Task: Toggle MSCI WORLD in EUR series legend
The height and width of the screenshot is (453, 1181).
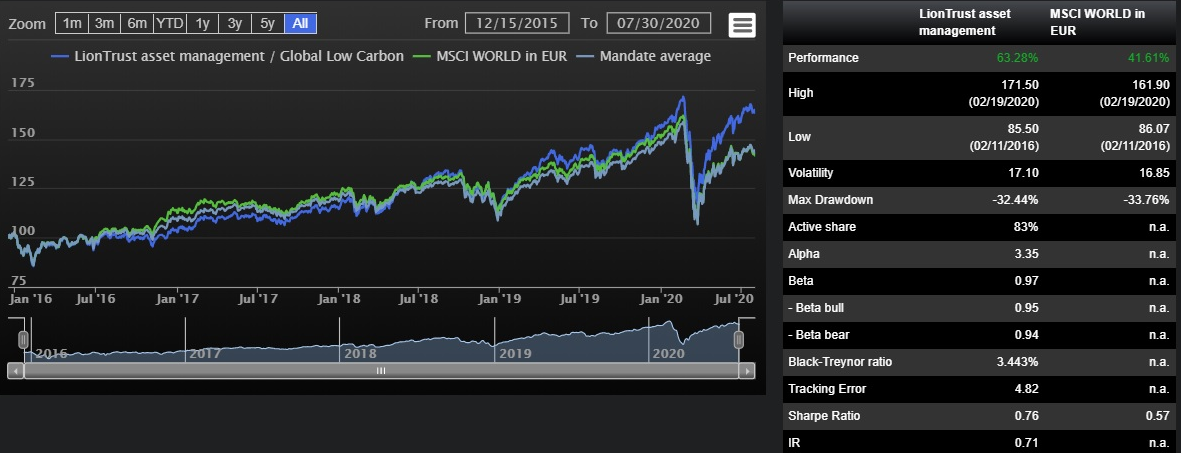Action: pyautogui.click(x=491, y=56)
